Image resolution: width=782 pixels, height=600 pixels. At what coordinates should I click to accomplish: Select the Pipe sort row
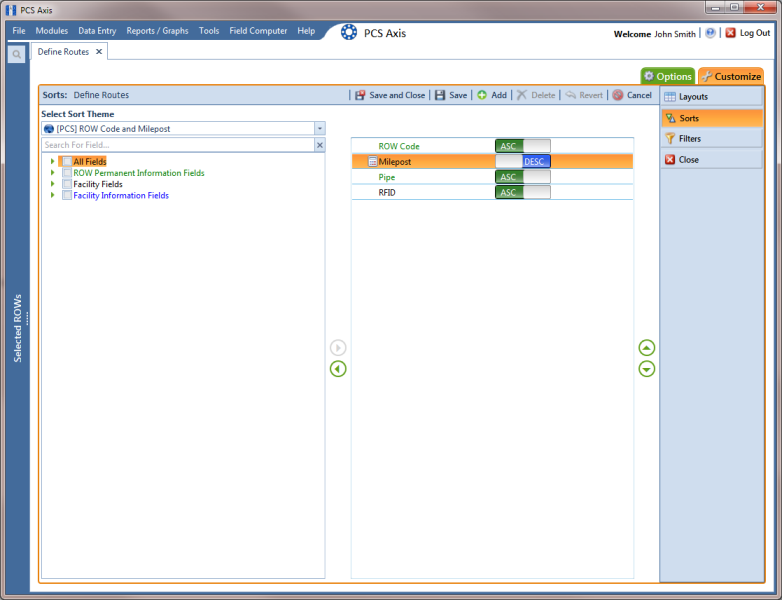point(492,177)
